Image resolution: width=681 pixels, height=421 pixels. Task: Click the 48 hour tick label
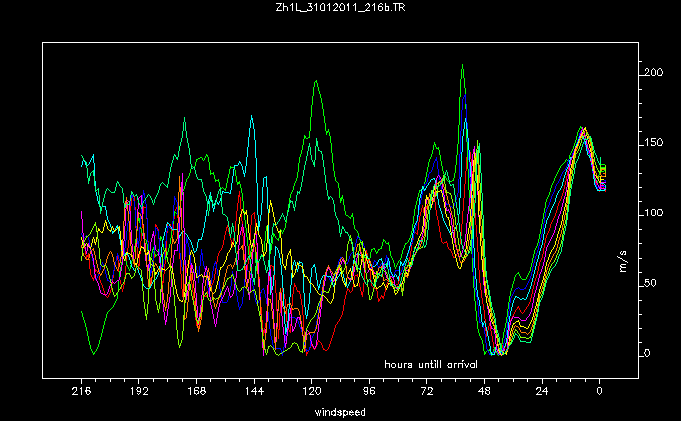485,393
